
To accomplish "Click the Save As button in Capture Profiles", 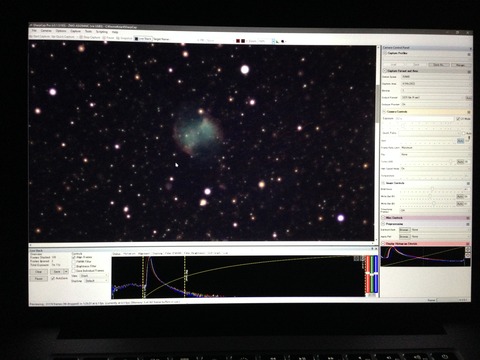I will (x=439, y=65).
